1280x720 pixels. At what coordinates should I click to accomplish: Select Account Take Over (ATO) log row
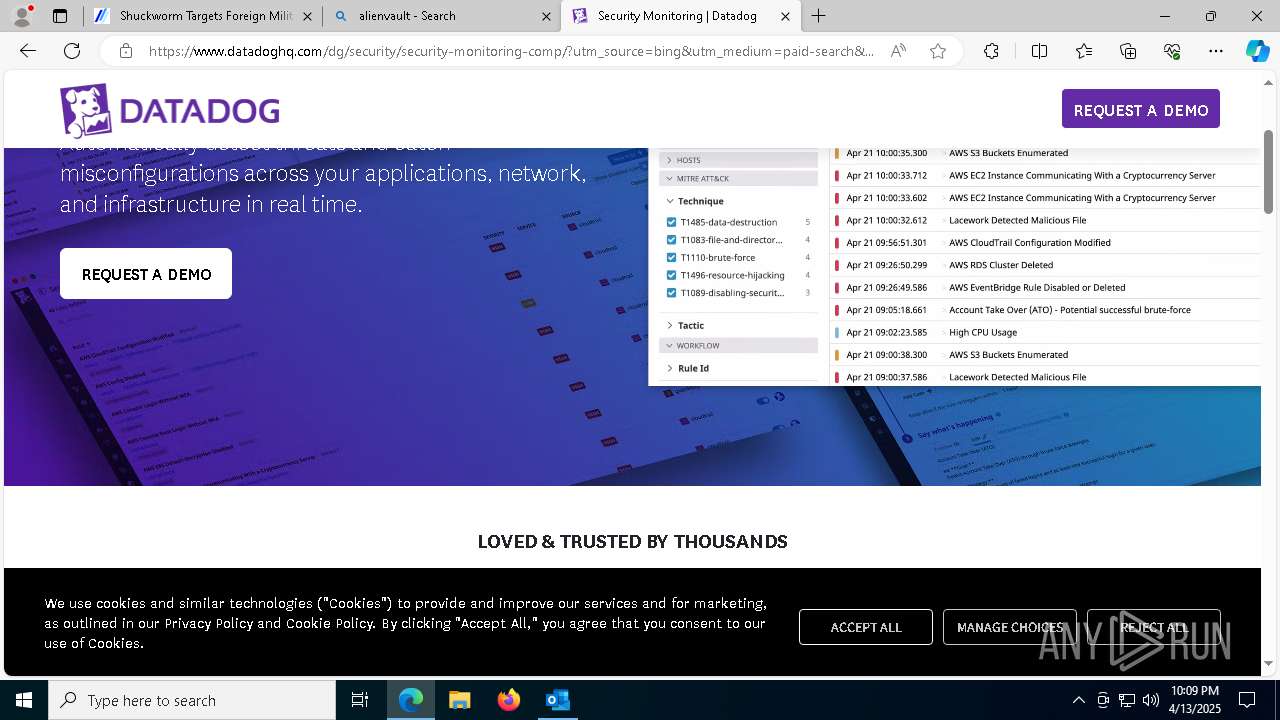(1047, 310)
